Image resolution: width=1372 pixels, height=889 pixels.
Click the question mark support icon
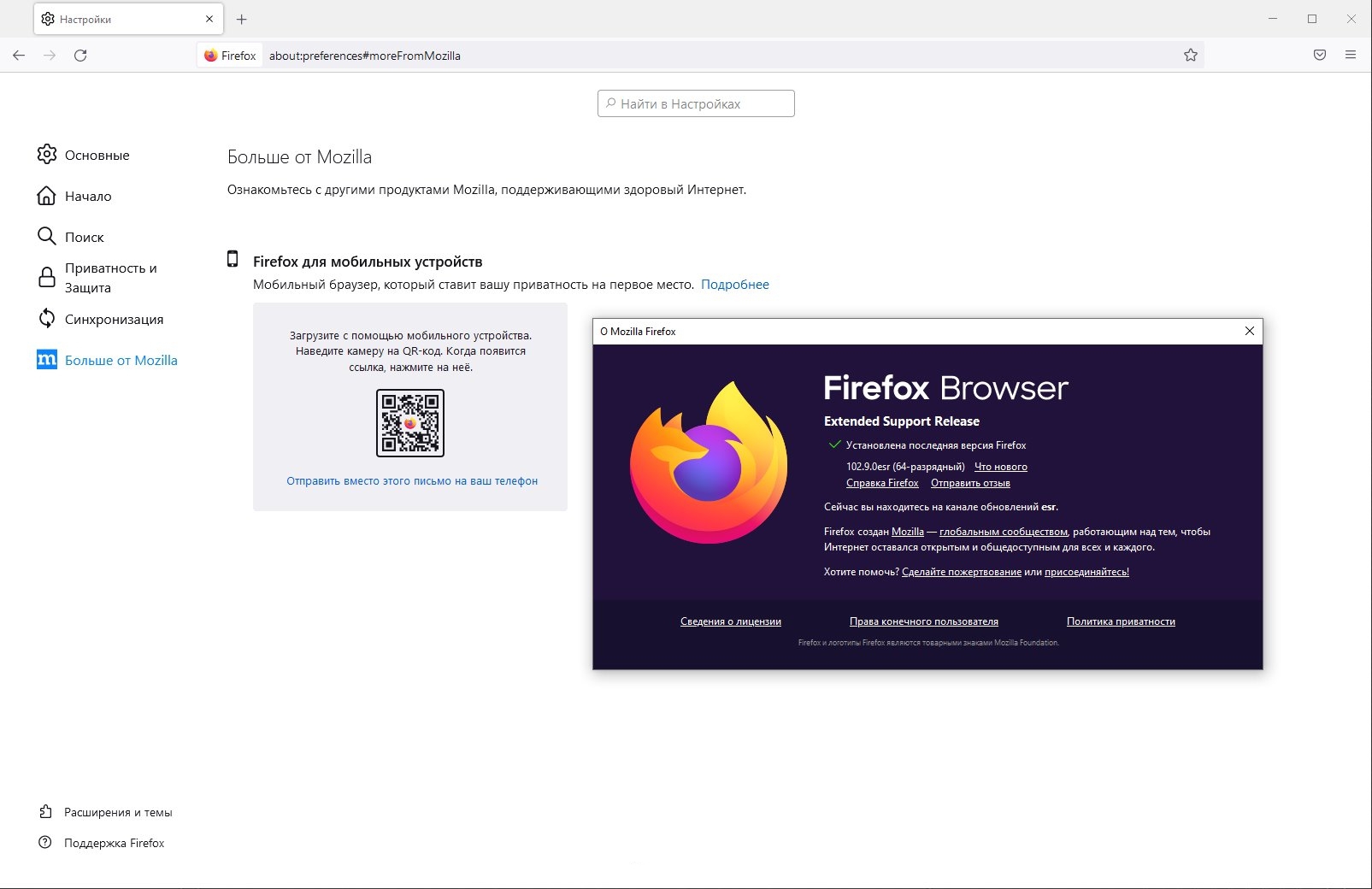tap(45, 842)
